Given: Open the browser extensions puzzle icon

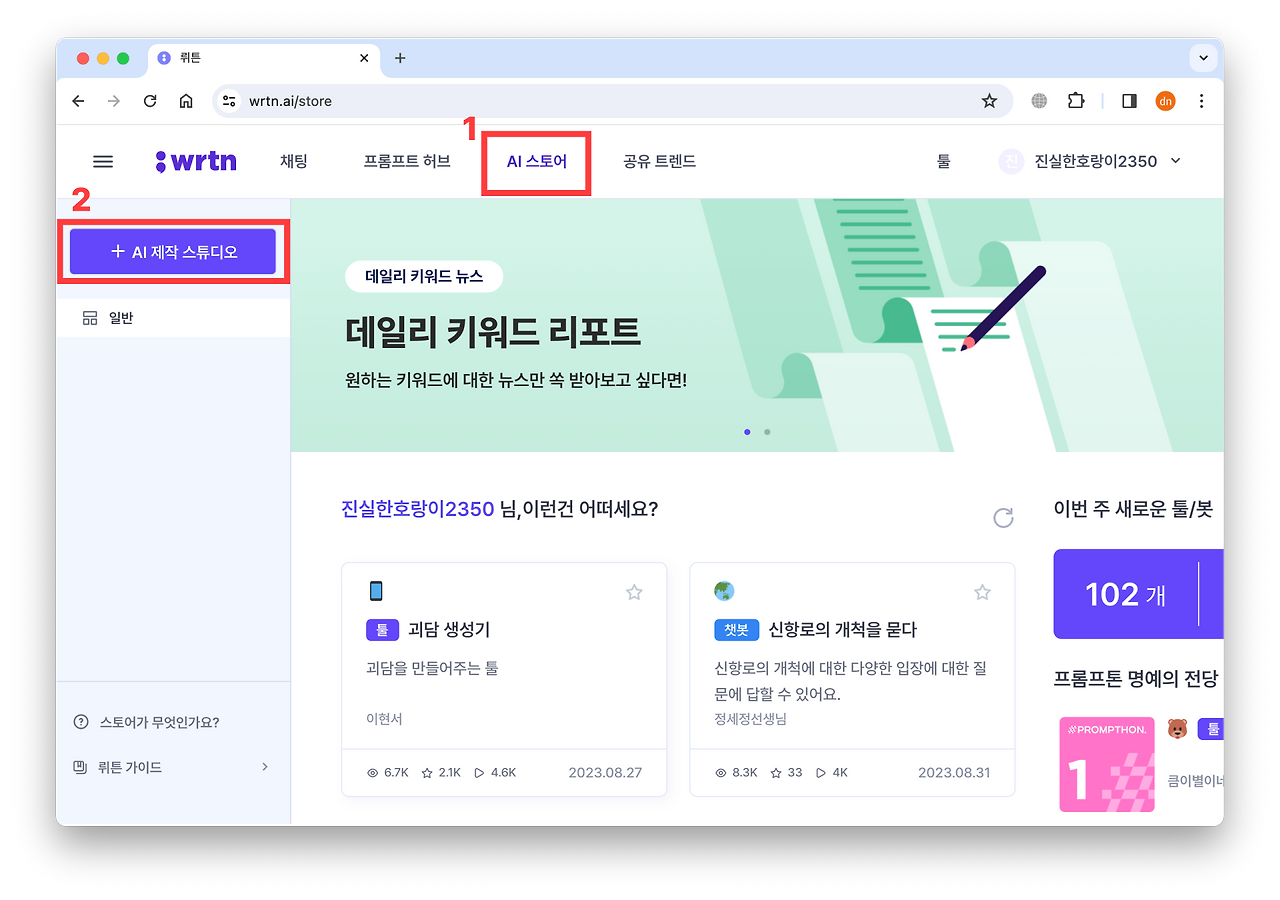Looking at the screenshot, I should (x=1076, y=101).
